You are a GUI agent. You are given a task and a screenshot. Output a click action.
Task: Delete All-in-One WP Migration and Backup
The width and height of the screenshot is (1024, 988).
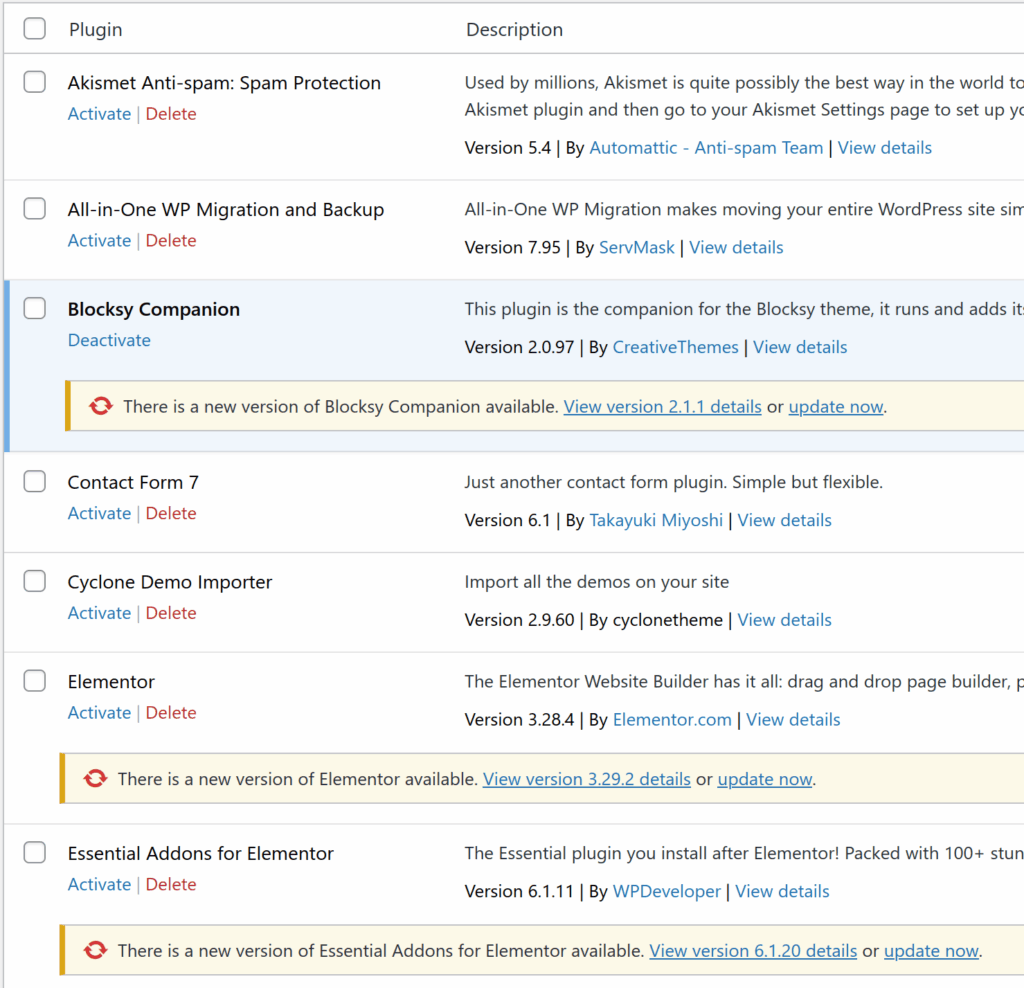tap(171, 240)
